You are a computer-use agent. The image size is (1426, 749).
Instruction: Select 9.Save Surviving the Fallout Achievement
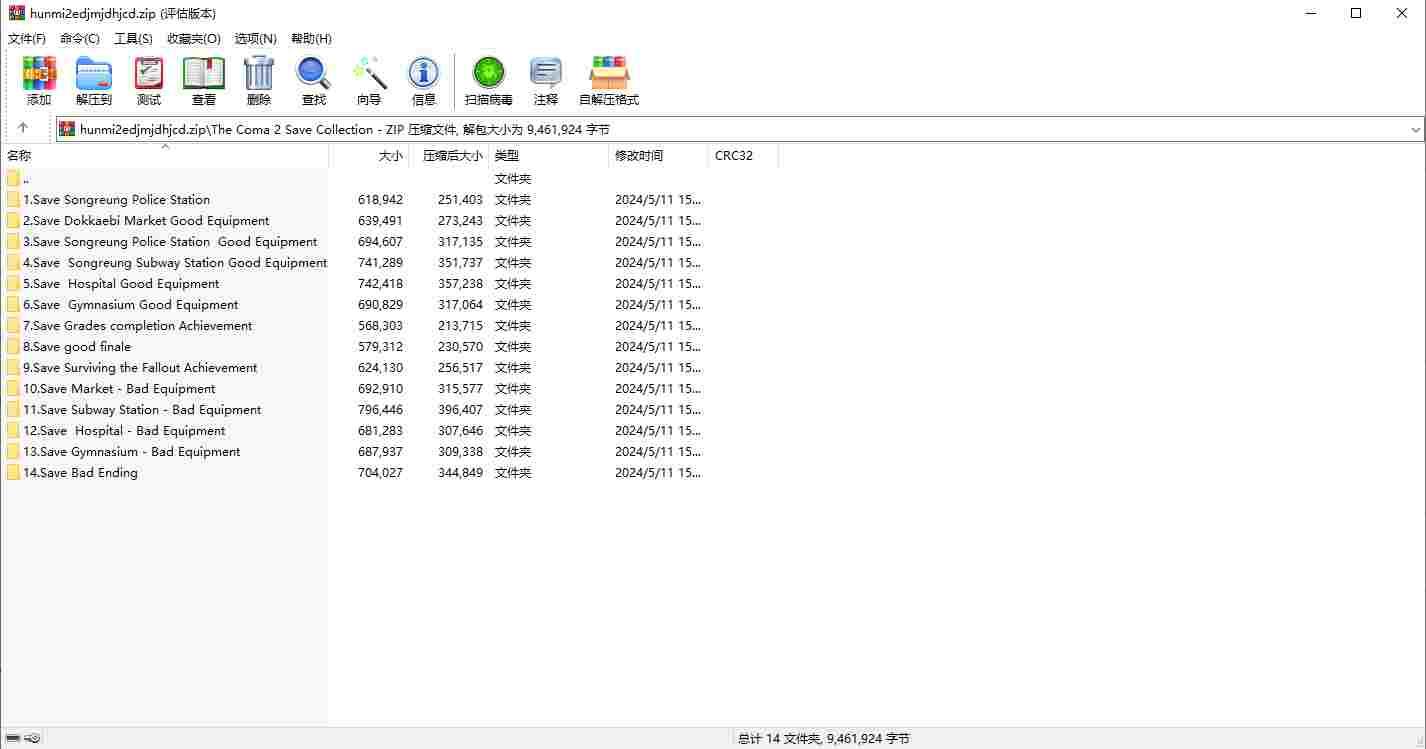tap(140, 368)
